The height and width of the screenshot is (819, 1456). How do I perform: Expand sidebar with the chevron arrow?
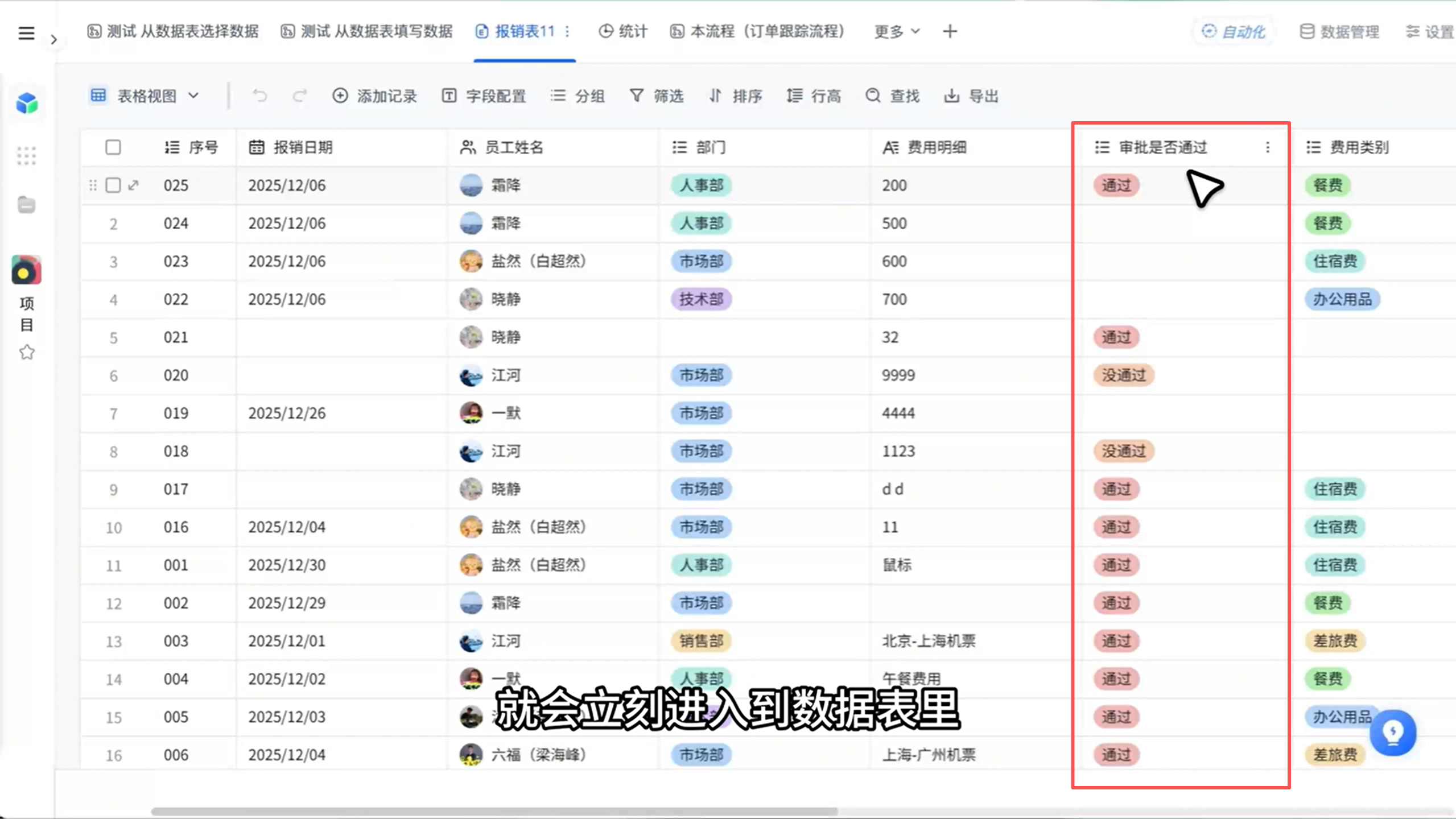coord(54,40)
